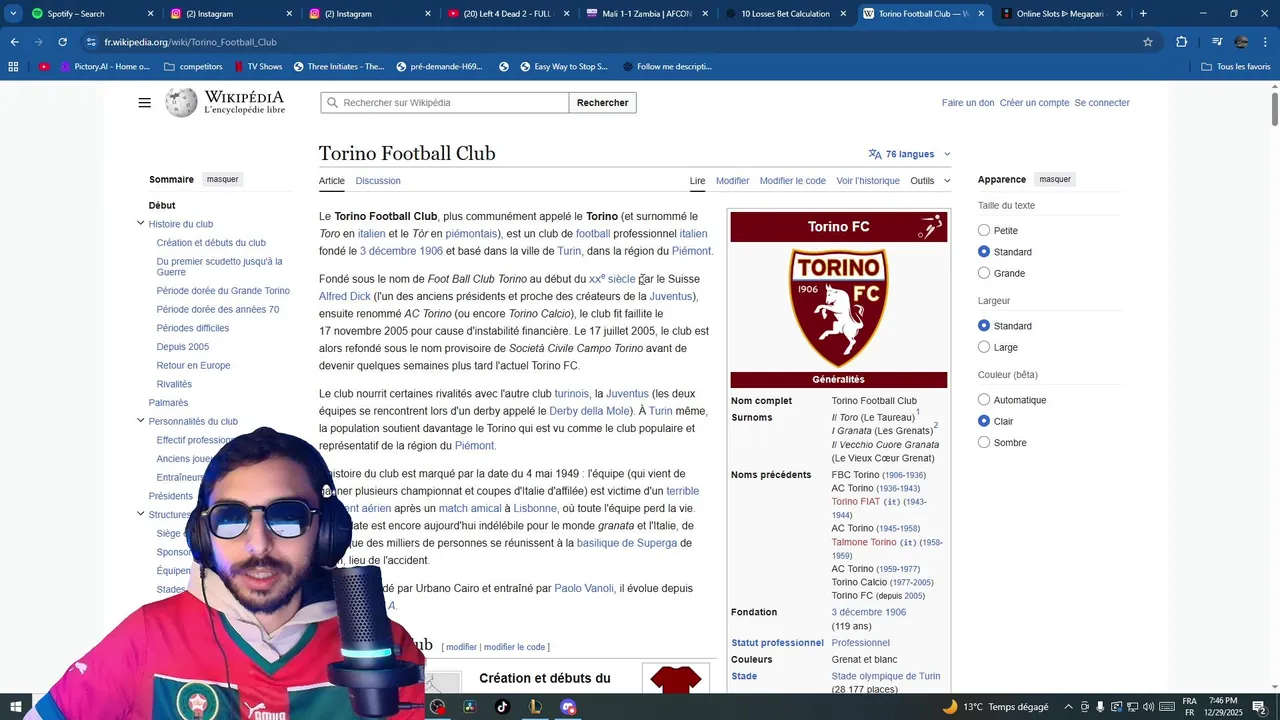
Task: Select Grande text size
Action: coord(984,273)
